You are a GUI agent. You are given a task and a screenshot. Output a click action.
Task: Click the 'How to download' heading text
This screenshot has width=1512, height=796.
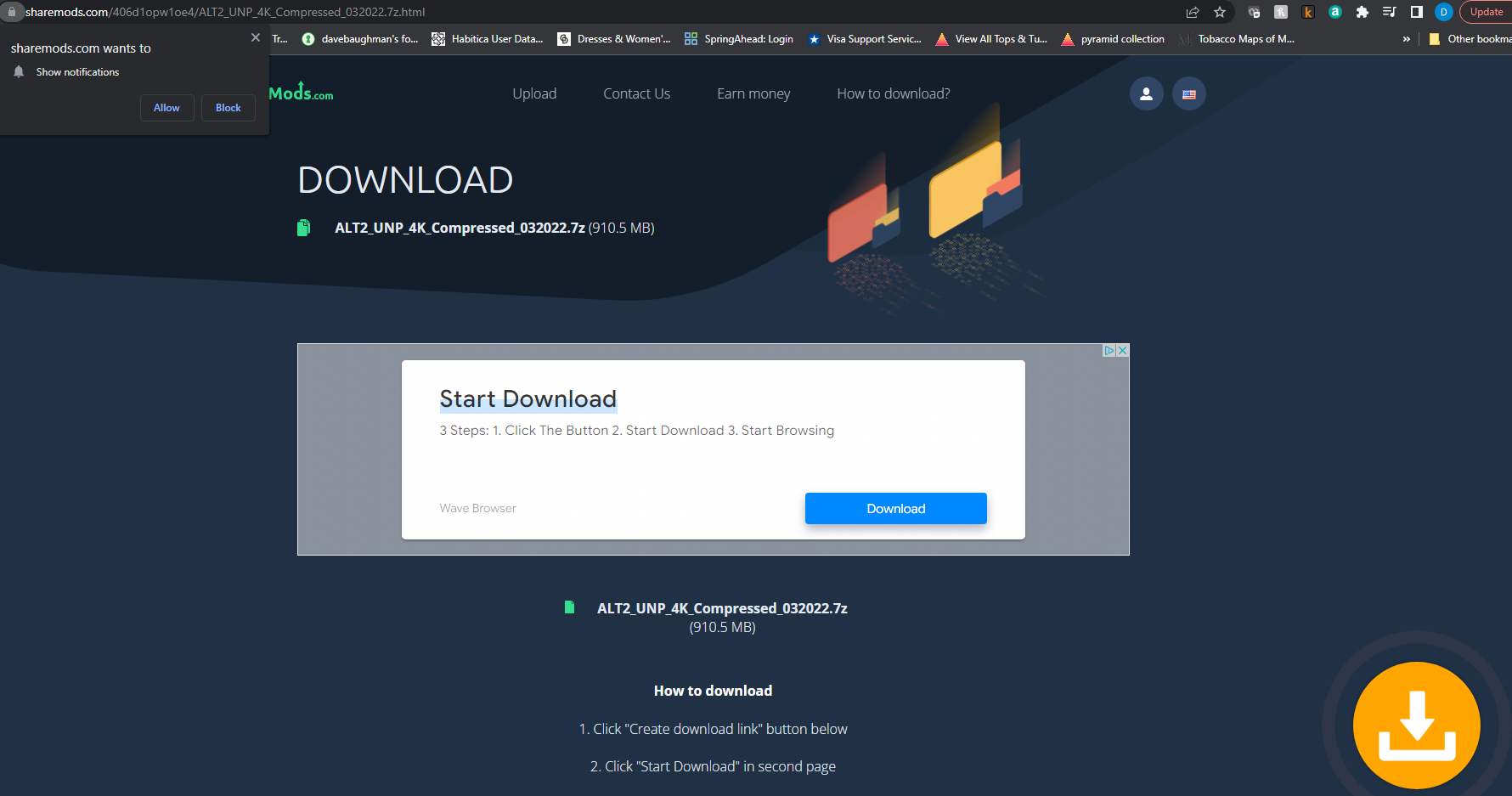point(713,691)
